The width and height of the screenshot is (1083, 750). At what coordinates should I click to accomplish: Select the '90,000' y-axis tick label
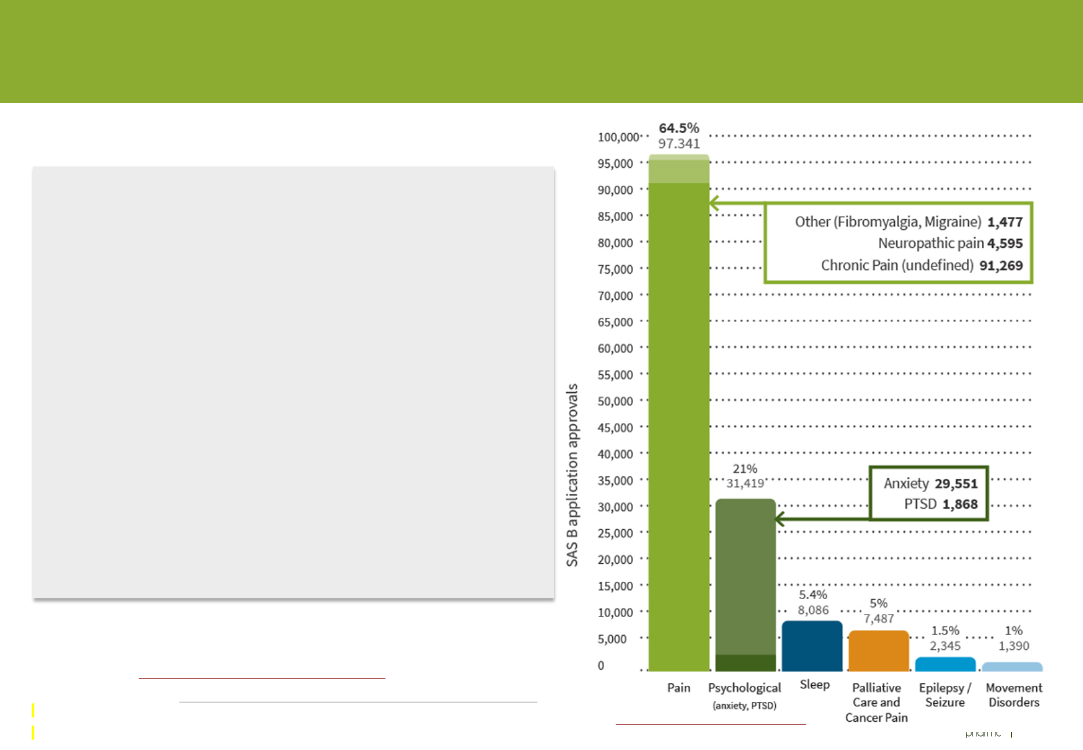615,190
